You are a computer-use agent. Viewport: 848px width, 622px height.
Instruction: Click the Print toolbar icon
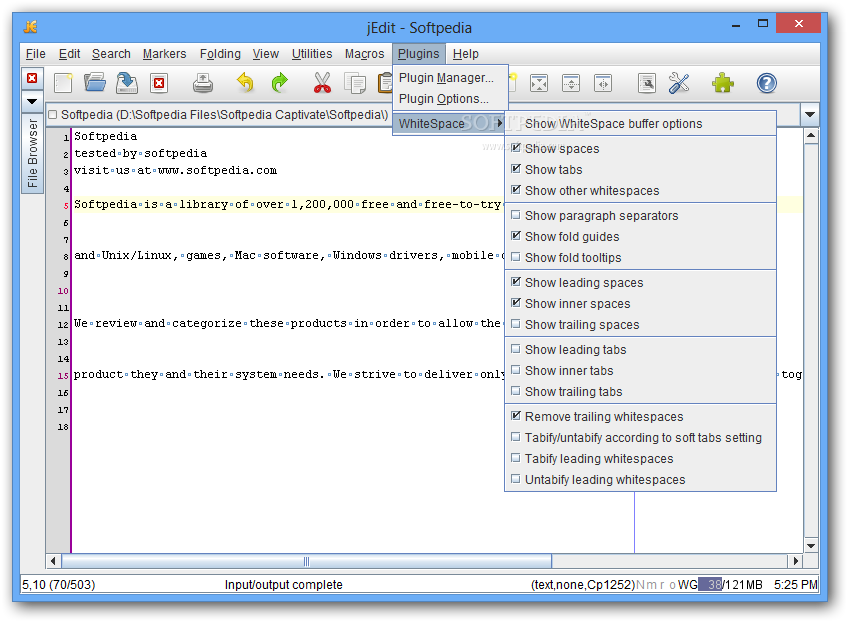point(203,83)
